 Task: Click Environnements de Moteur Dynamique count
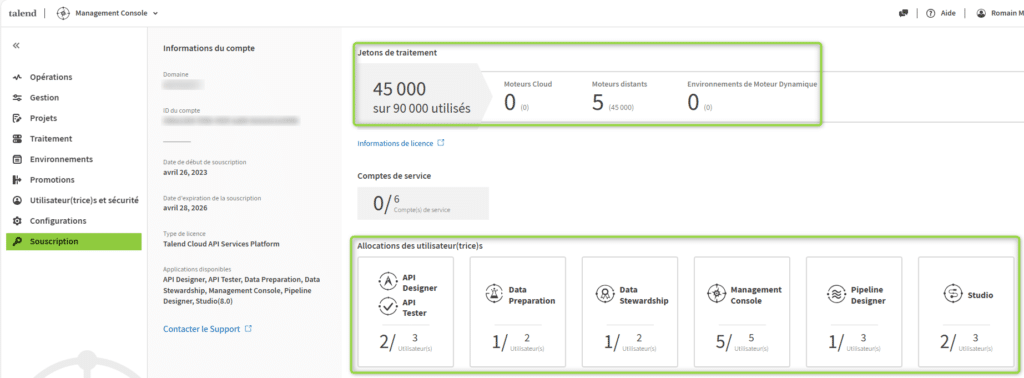pyautogui.click(x=694, y=102)
